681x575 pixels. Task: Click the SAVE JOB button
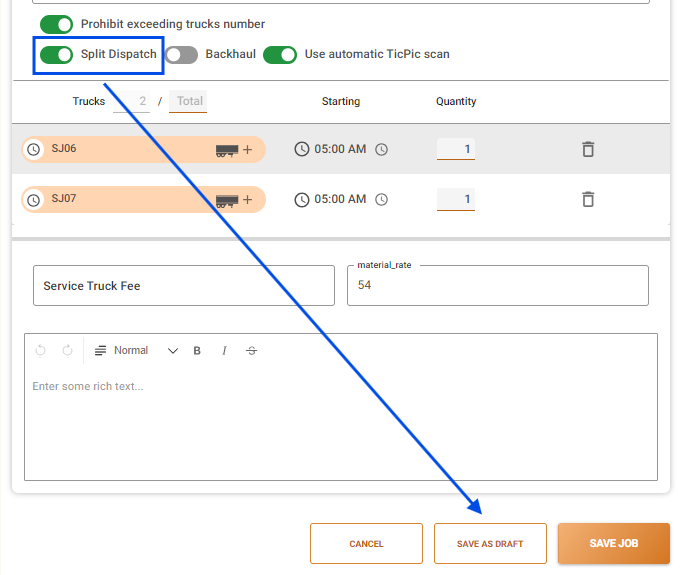tap(614, 544)
